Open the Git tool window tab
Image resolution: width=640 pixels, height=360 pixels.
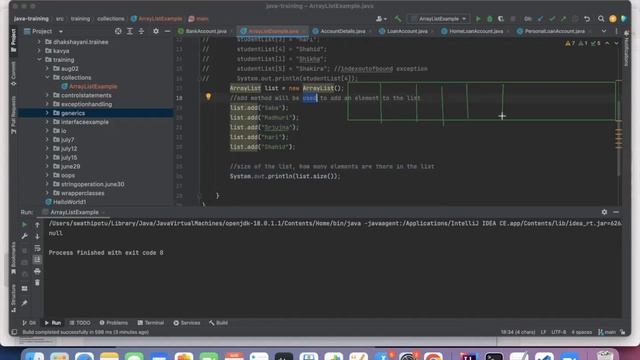pos(29,322)
